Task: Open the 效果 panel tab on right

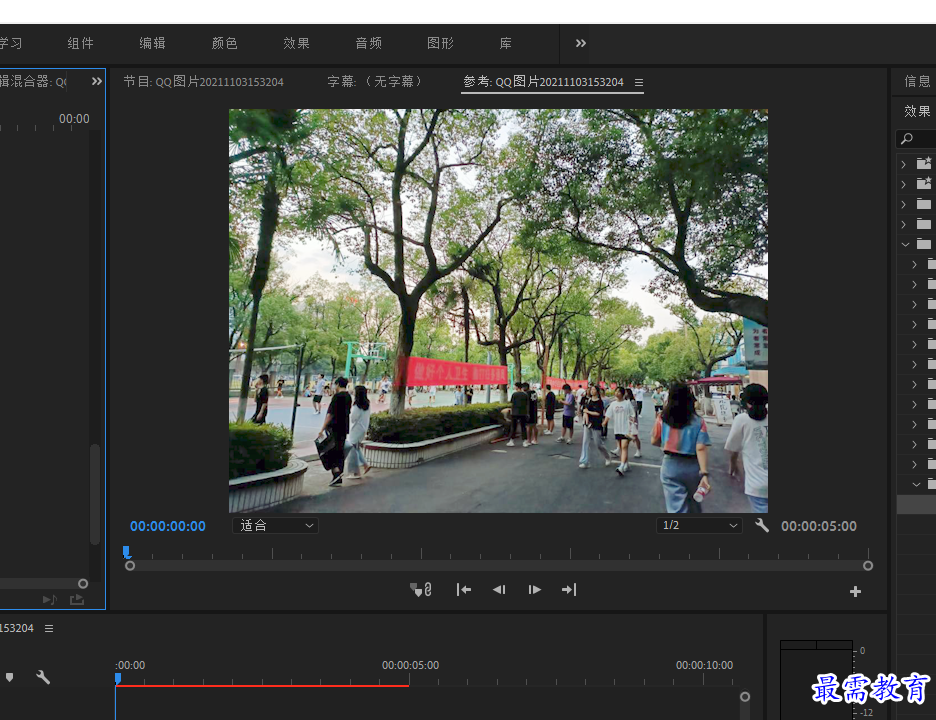Action: pyautogui.click(x=917, y=111)
